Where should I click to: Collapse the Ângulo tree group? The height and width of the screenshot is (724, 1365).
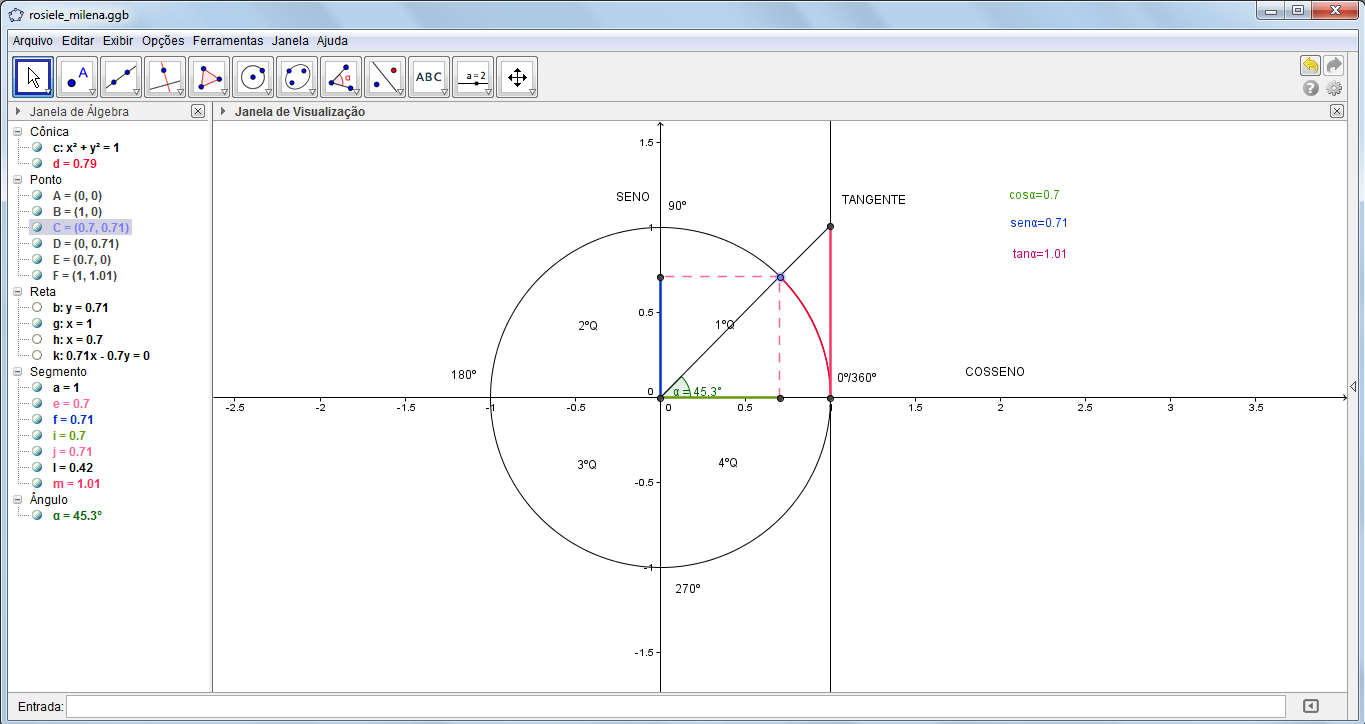pyautogui.click(x=18, y=499)
